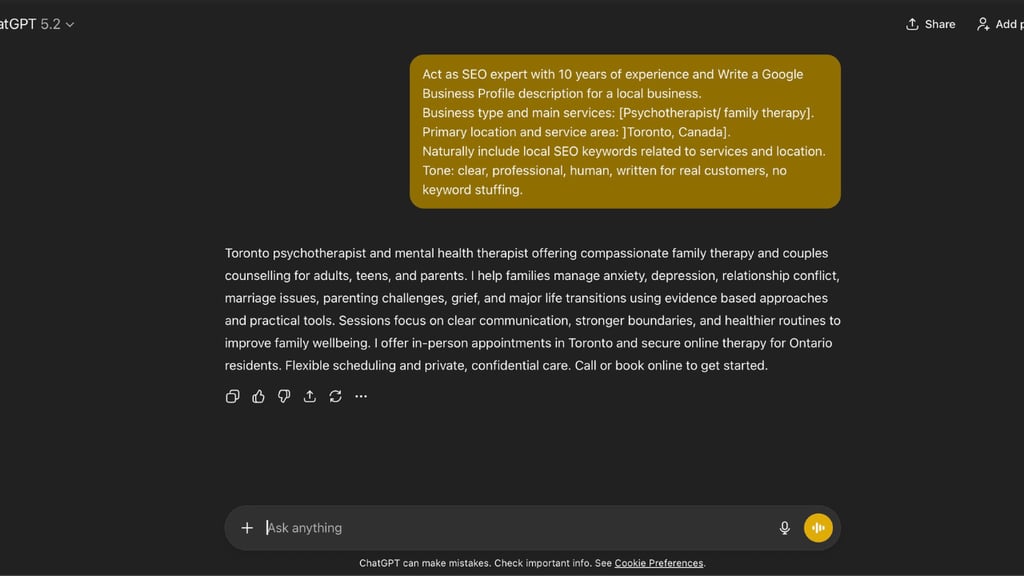Click share icon below the response

coord(310,396)
